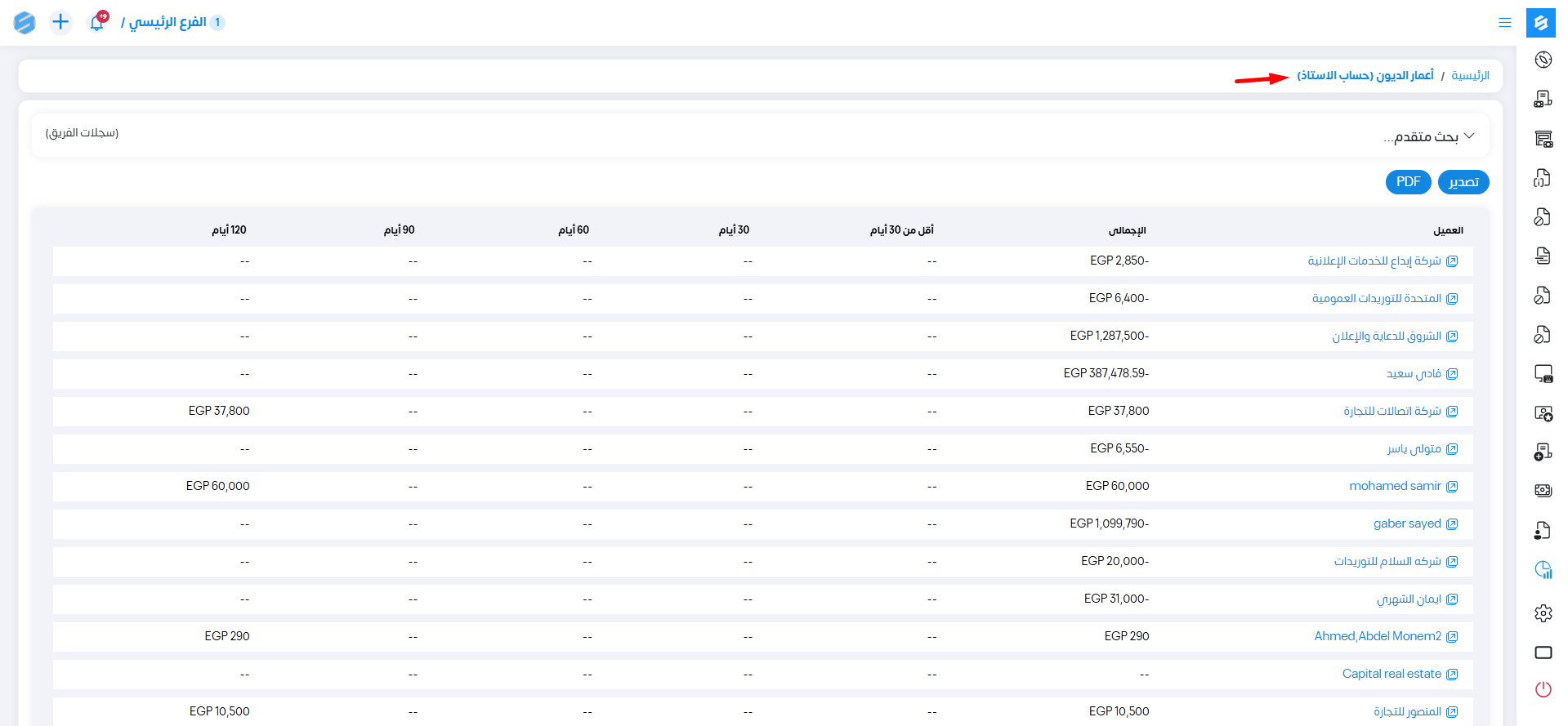Screen dimensions: 1568x726
Task: Click the red power logout icon
Action: coord(1543,689)
